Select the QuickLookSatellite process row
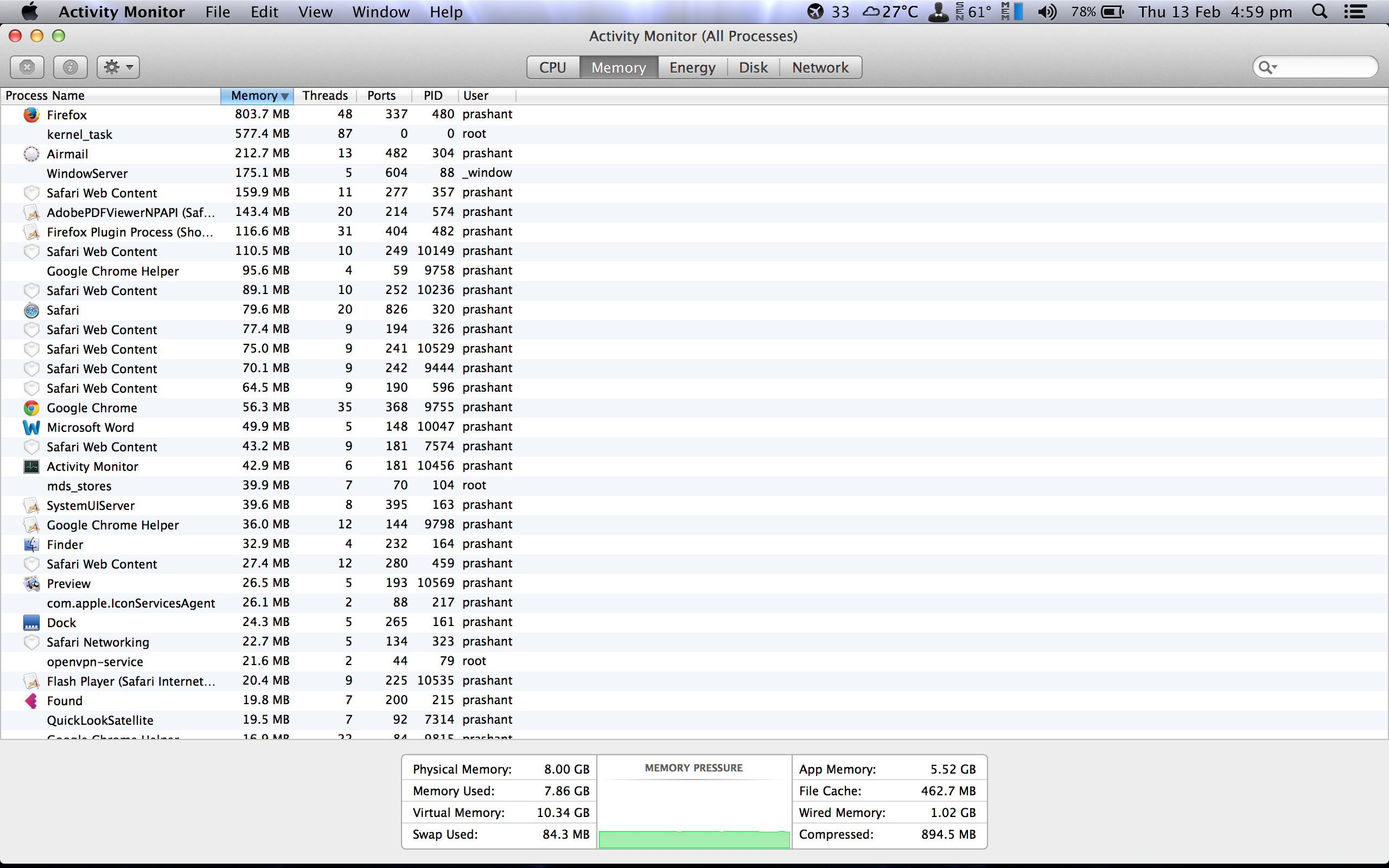 694,720
